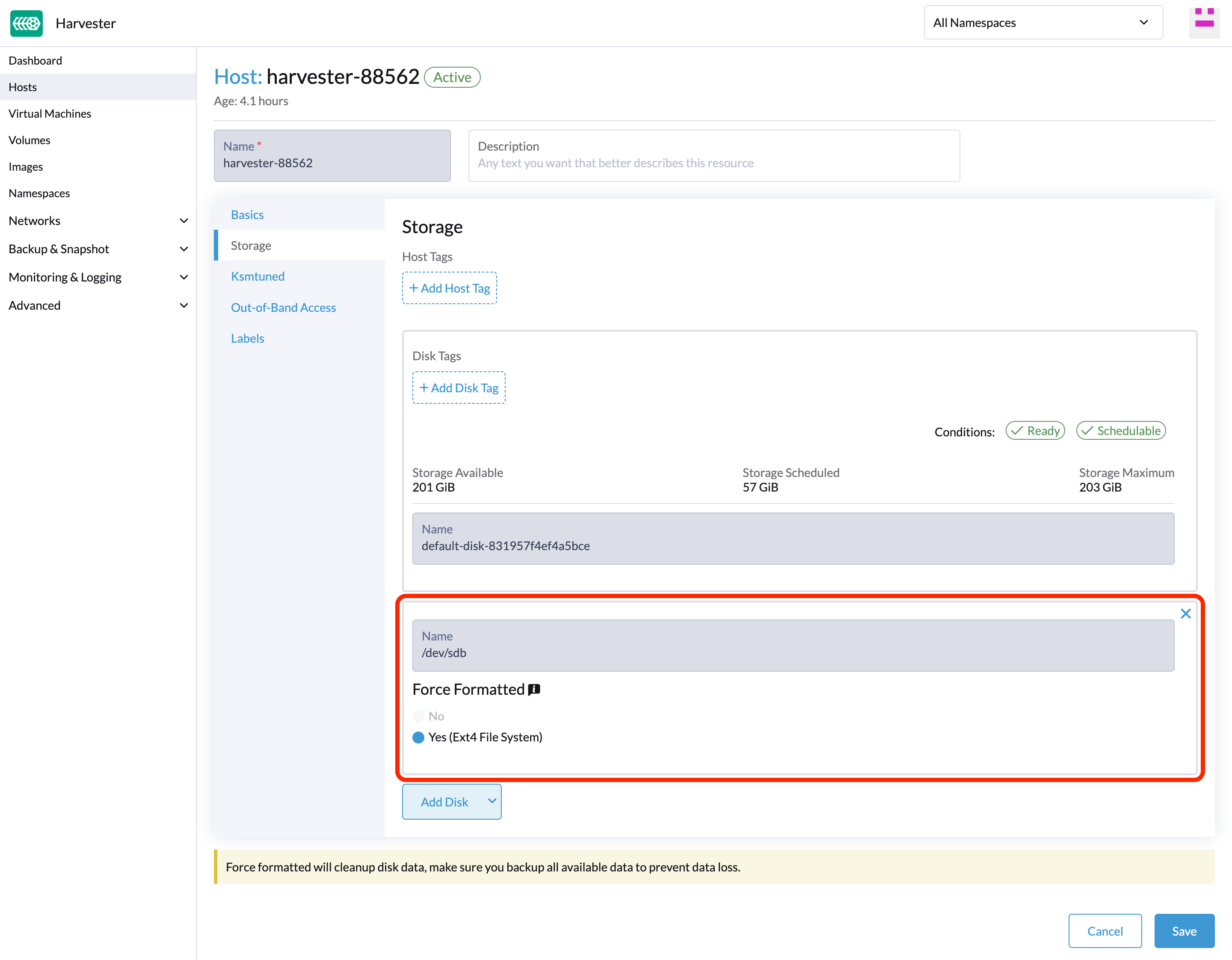The image size is (1232, 960).
Task: Click the Add Host Tag button
Action: pos(450,288)
